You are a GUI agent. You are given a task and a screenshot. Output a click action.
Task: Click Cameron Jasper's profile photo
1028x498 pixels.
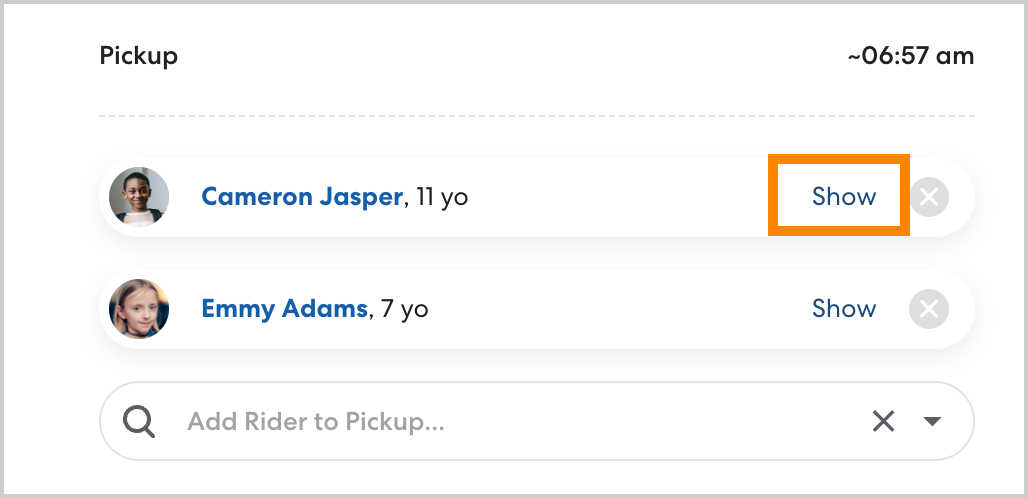[x=139, y=197]
